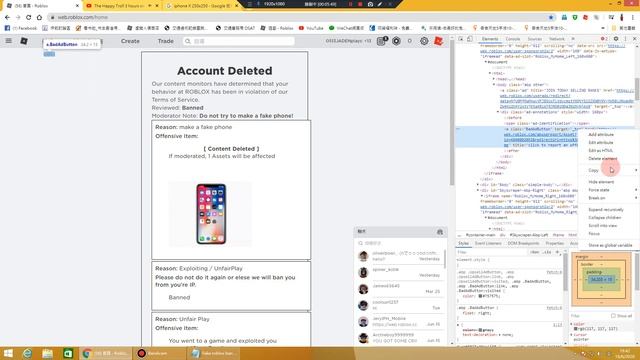Choose Delete element from the context menu
This screenshot has height=360, width=640.
[x=602, y=158]
